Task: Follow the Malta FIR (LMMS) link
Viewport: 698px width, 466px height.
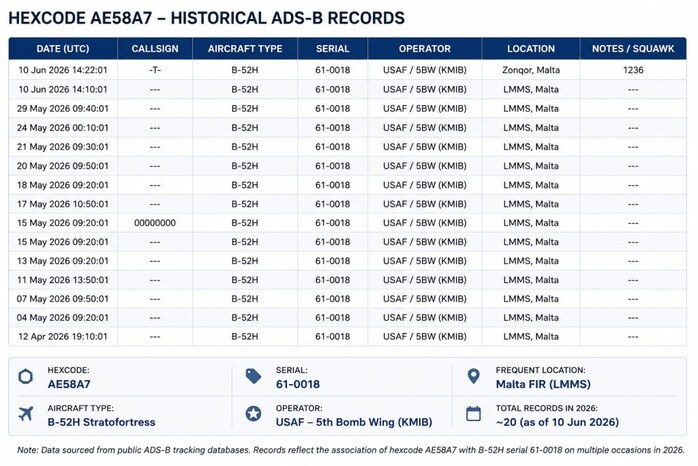Action: point(543,384)
